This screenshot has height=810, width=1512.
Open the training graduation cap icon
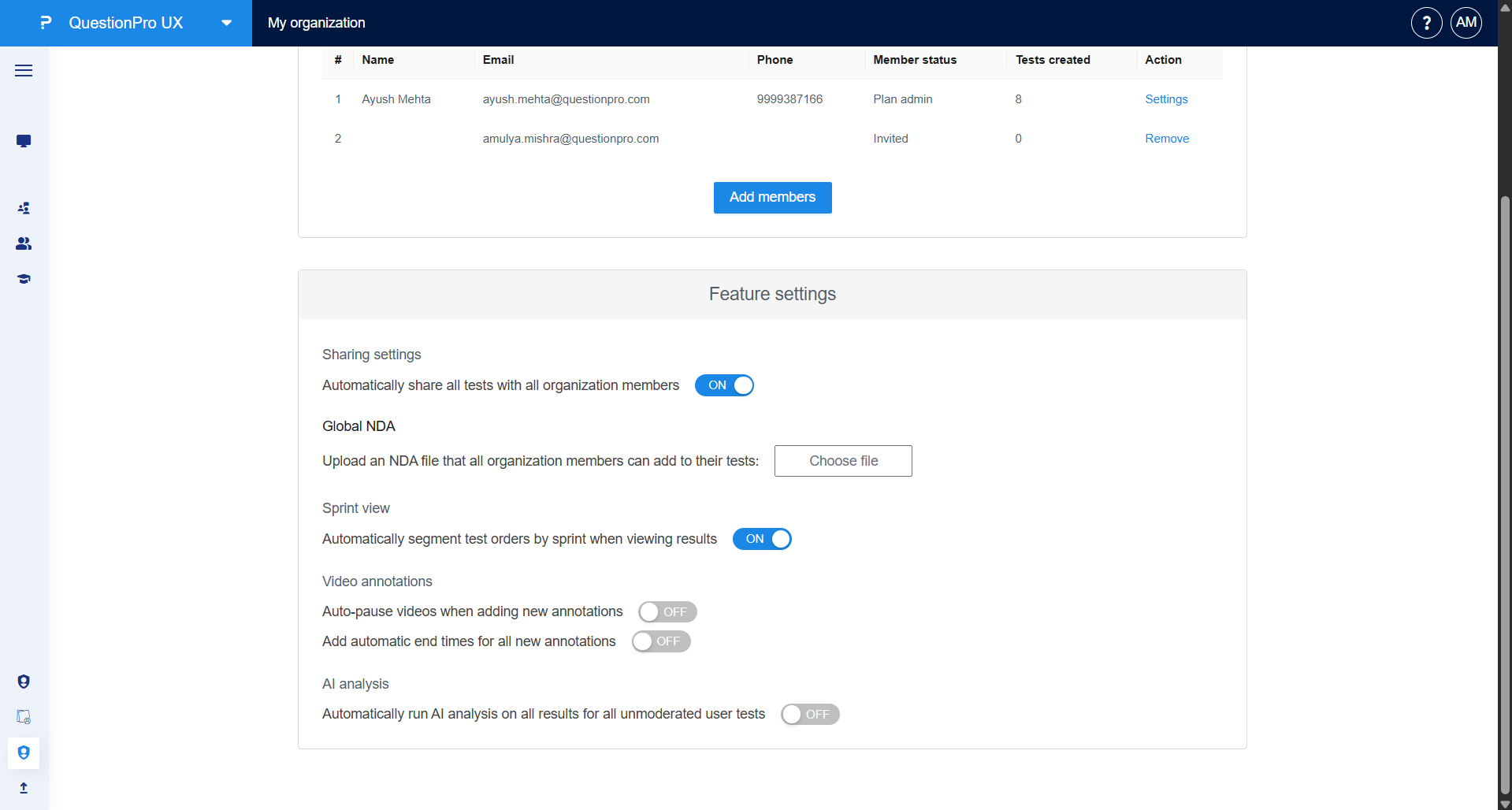(24, 279)
